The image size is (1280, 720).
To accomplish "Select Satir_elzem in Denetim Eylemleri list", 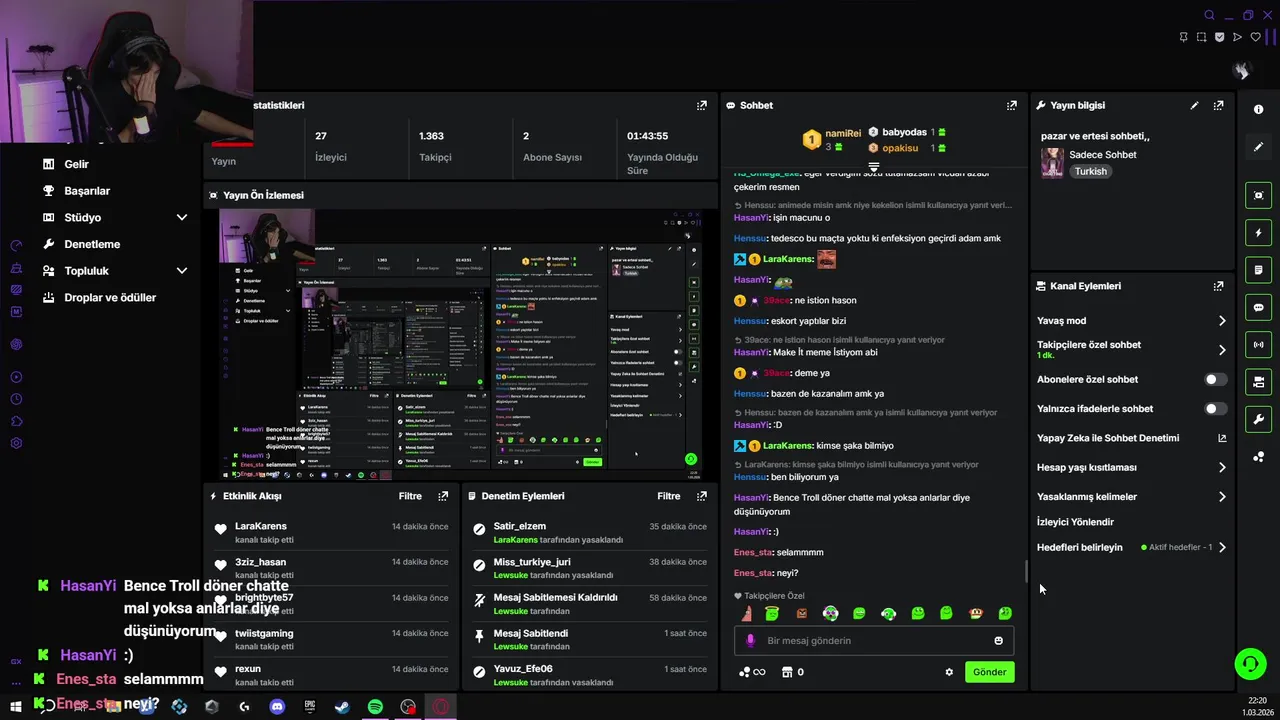I will [x=520, y=526].
